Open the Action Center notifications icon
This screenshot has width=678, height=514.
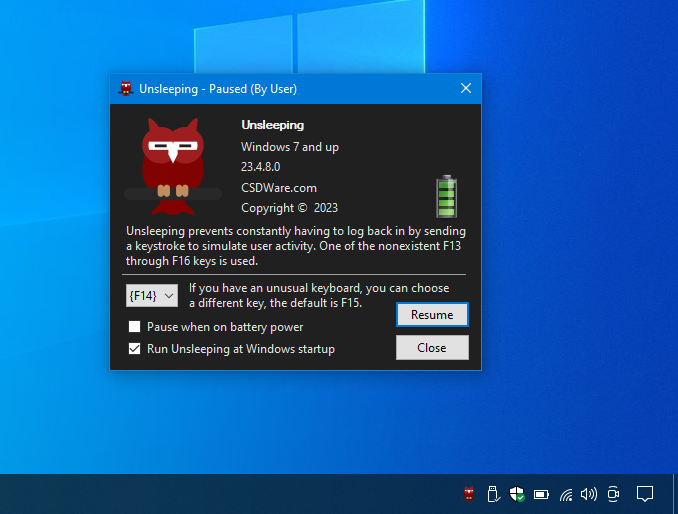(x=644, y=493)
